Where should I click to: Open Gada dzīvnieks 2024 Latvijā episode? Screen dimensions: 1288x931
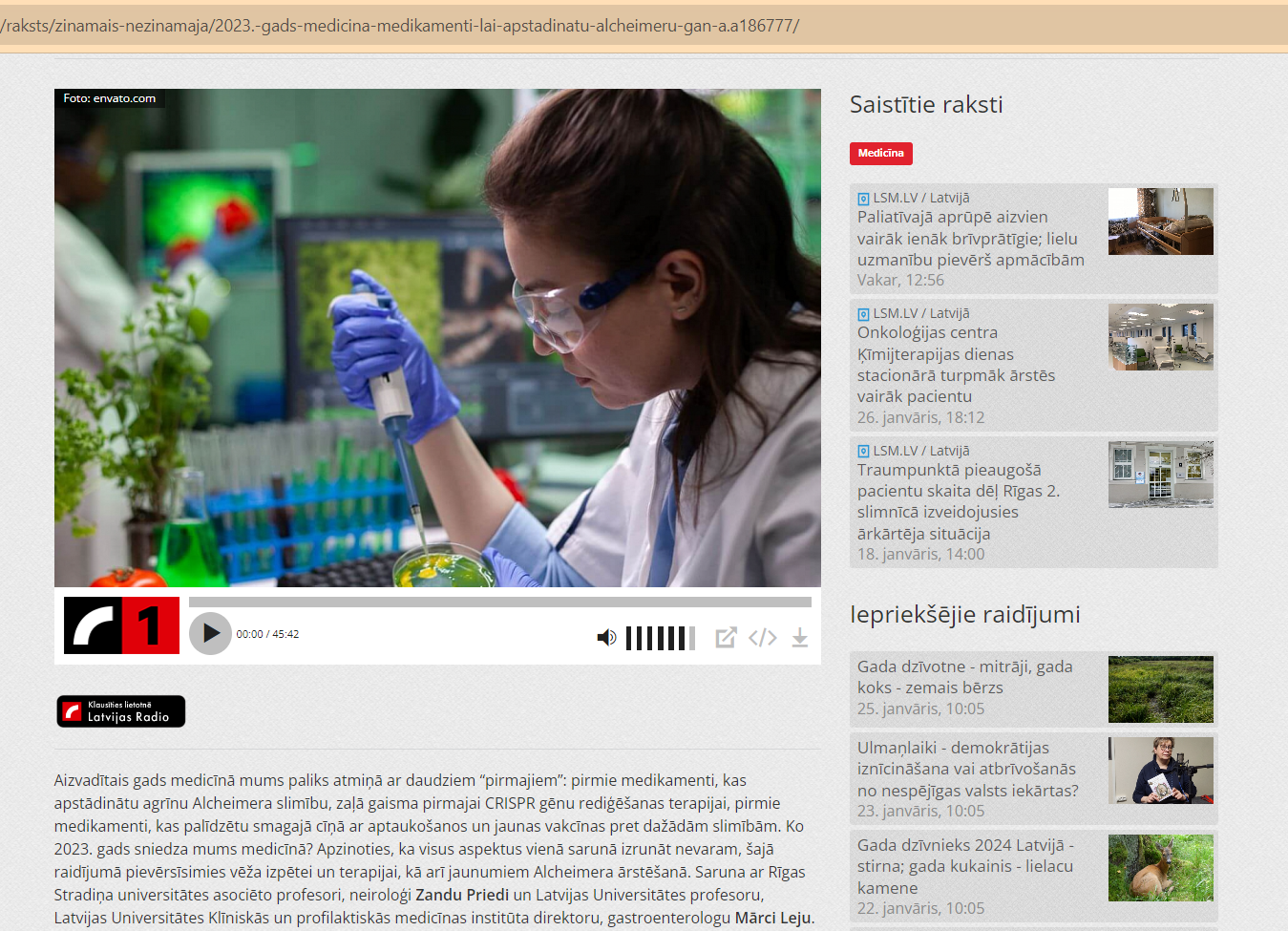965,866
